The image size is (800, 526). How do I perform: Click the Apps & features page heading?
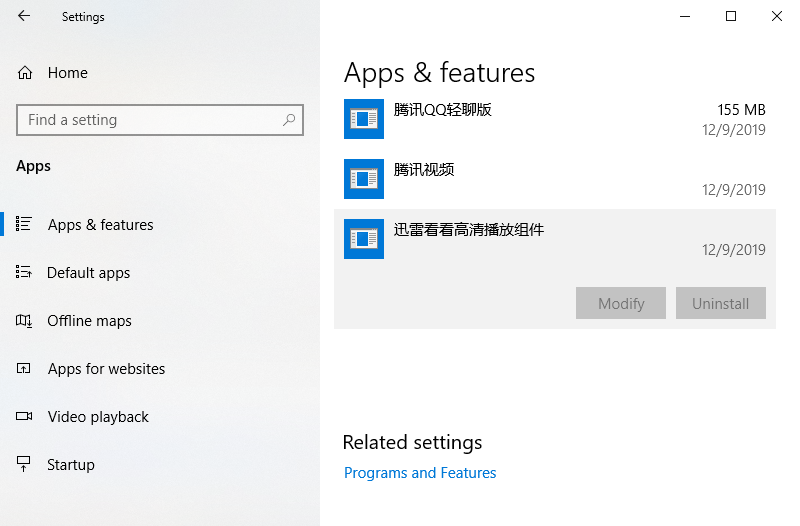click(439, 72)
